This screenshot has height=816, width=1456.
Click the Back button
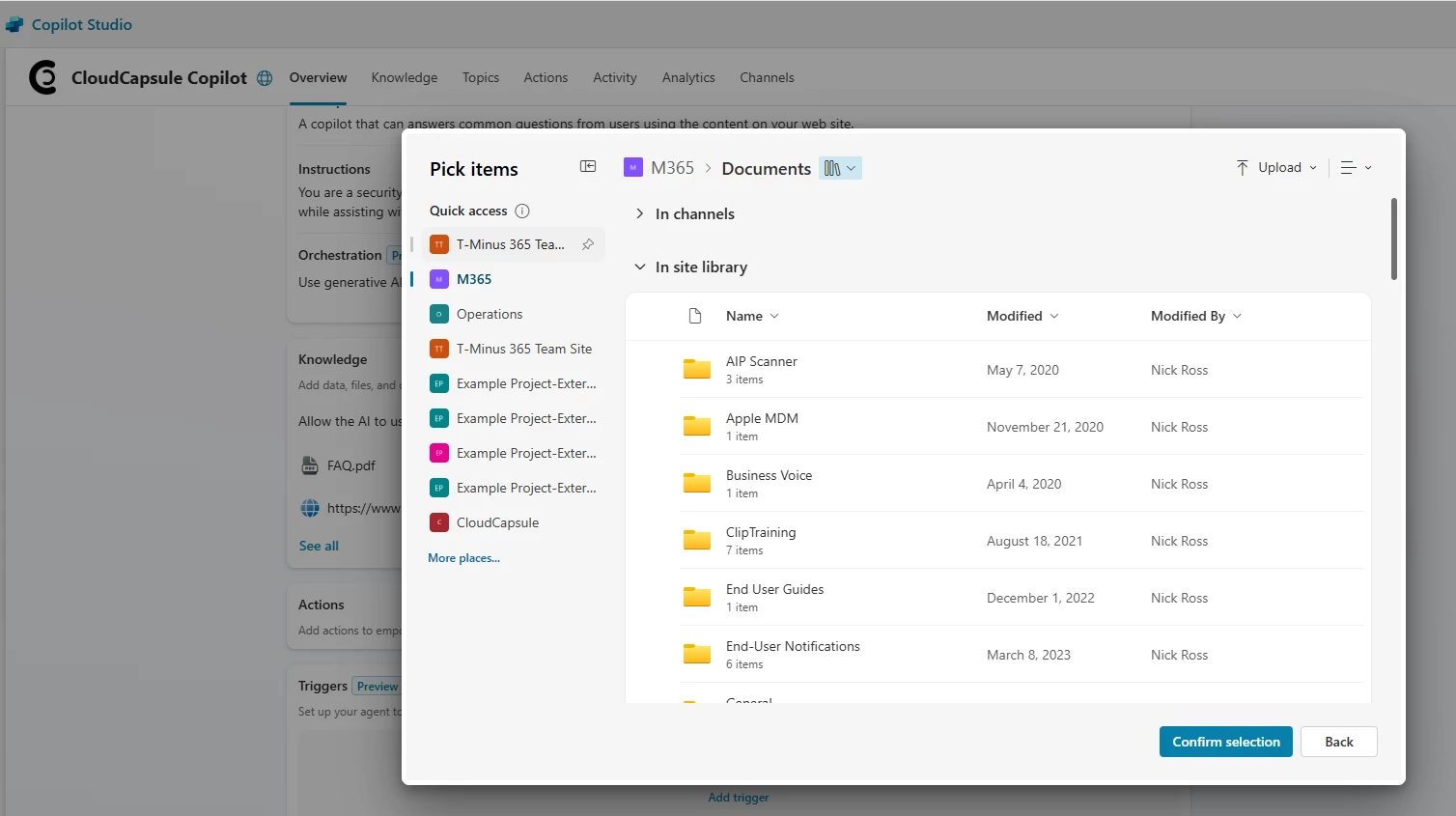click(1339, 742)
